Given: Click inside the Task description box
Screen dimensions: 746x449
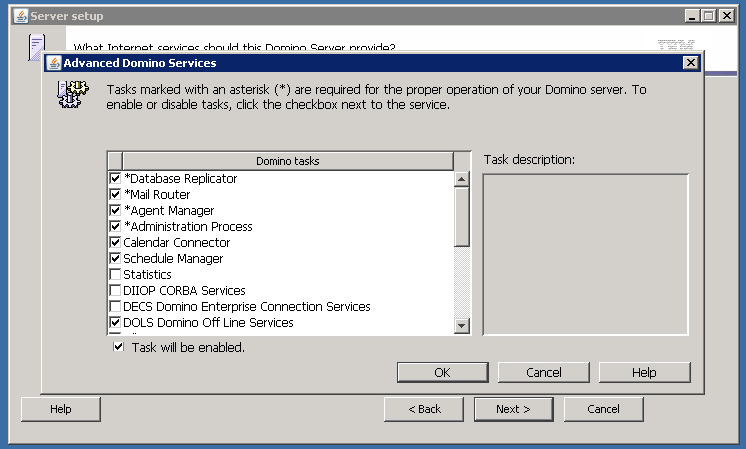Looking at the screenshot, I should (x=586, y=254).
